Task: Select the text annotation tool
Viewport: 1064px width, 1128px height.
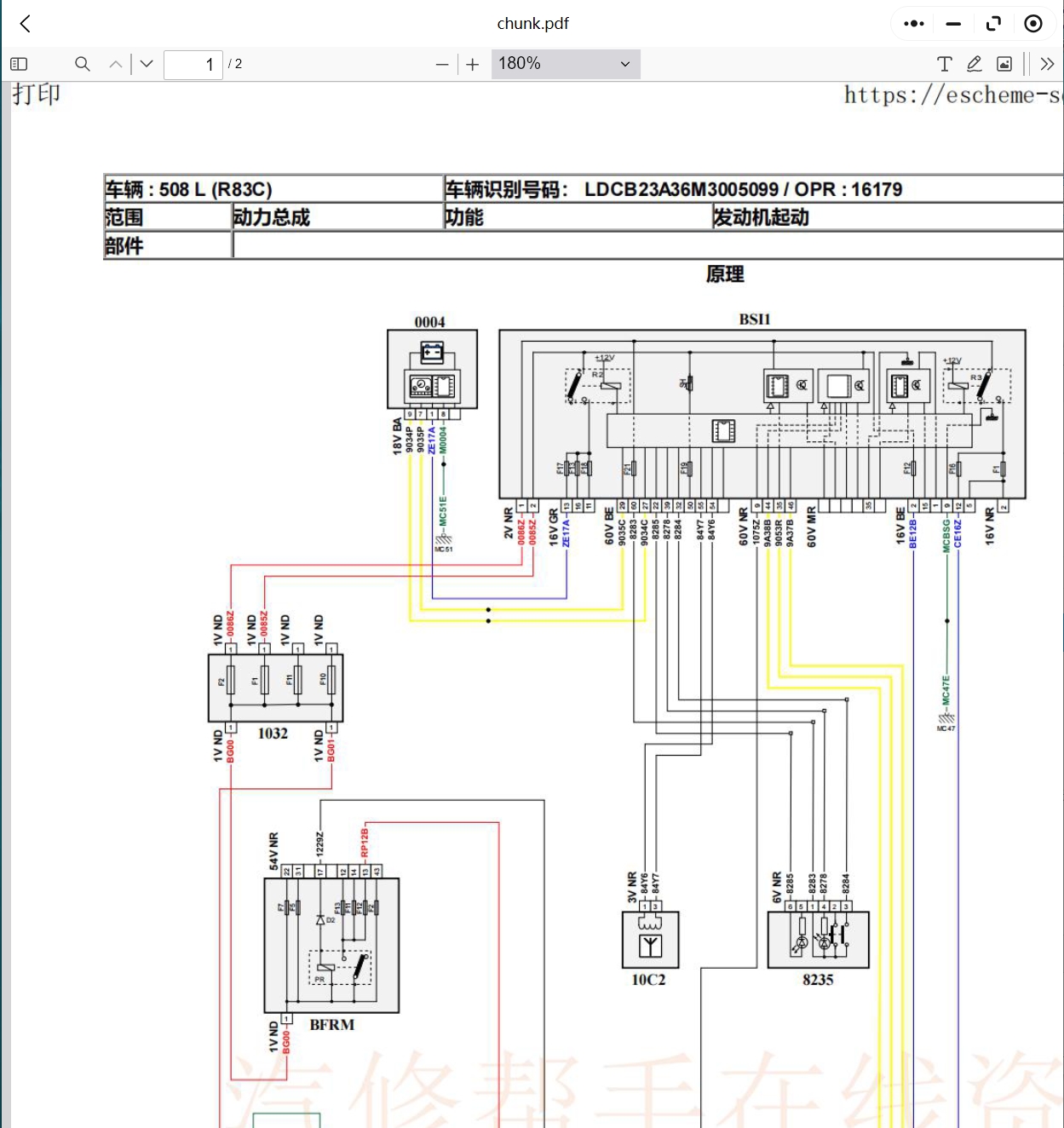Action: pos(944,64)
